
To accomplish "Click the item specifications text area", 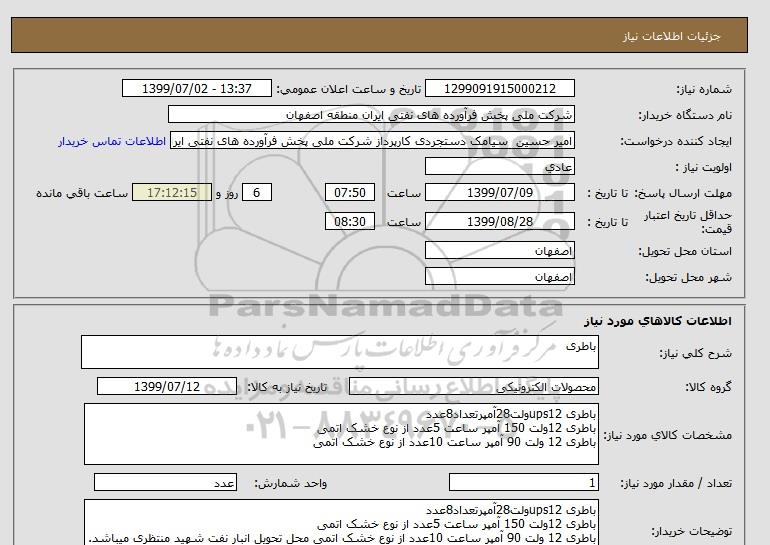I will [341, 434].
